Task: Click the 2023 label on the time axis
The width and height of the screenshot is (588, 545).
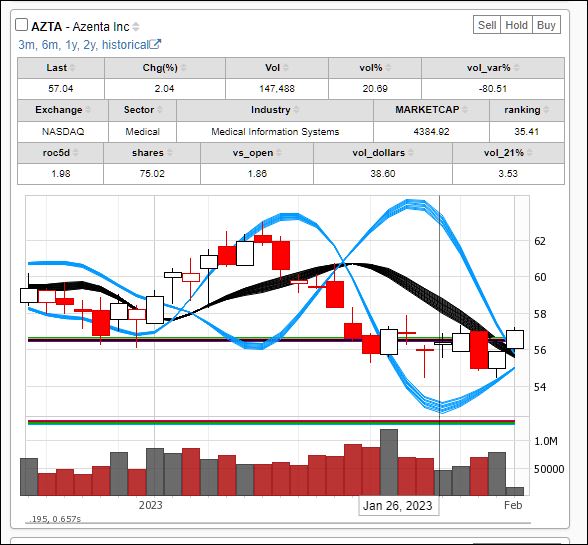Action: (151, 505)
